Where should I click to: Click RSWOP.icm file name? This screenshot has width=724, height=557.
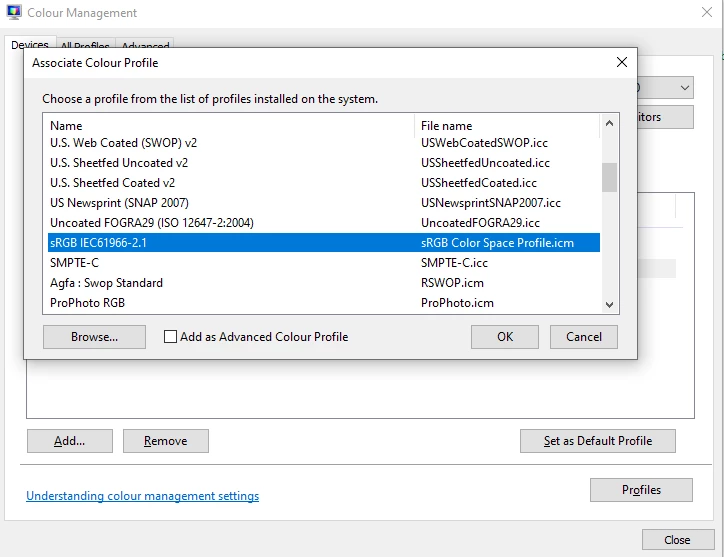point(452,283)
